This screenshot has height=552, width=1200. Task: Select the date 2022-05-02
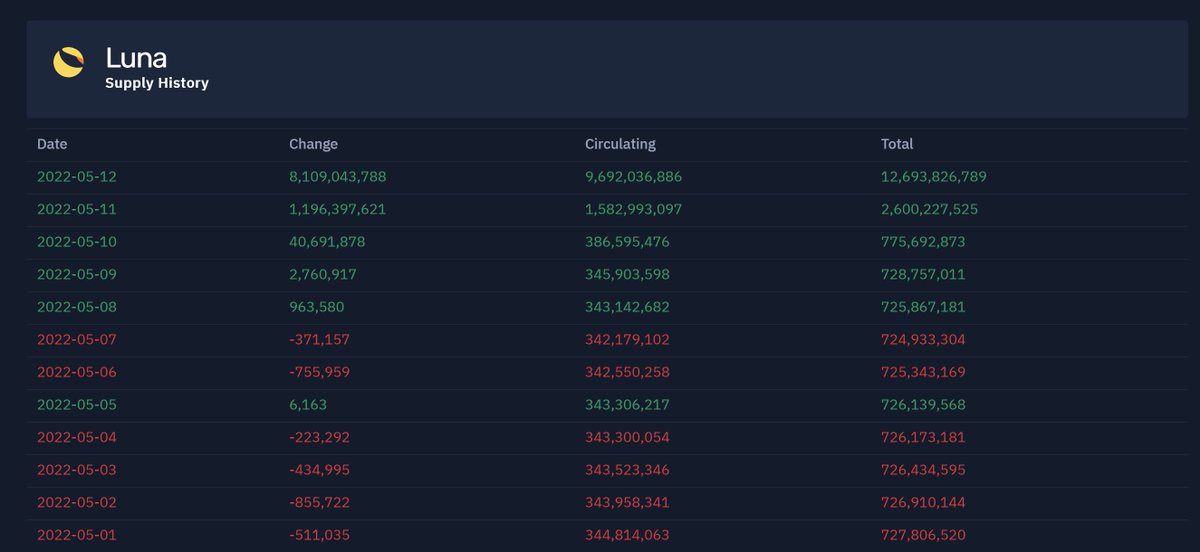tap(77, 502)
